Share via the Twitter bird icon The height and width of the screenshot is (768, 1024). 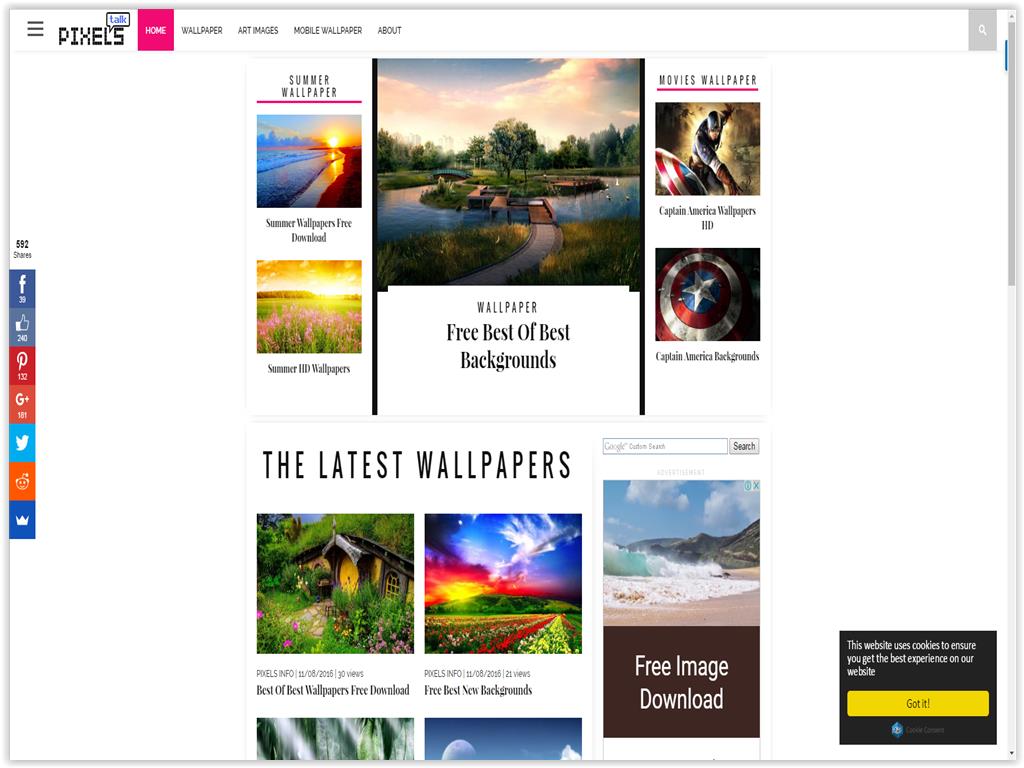(x=22, y=443)
